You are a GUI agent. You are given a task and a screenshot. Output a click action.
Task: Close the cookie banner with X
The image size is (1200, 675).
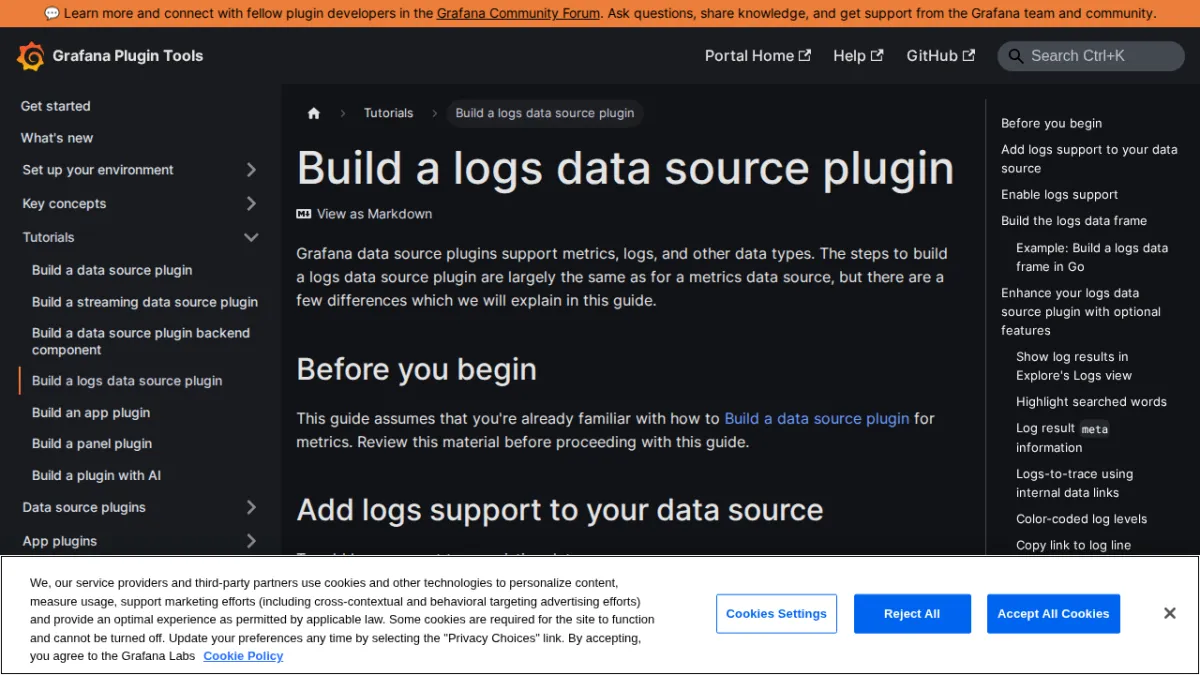click(1169, 613)
